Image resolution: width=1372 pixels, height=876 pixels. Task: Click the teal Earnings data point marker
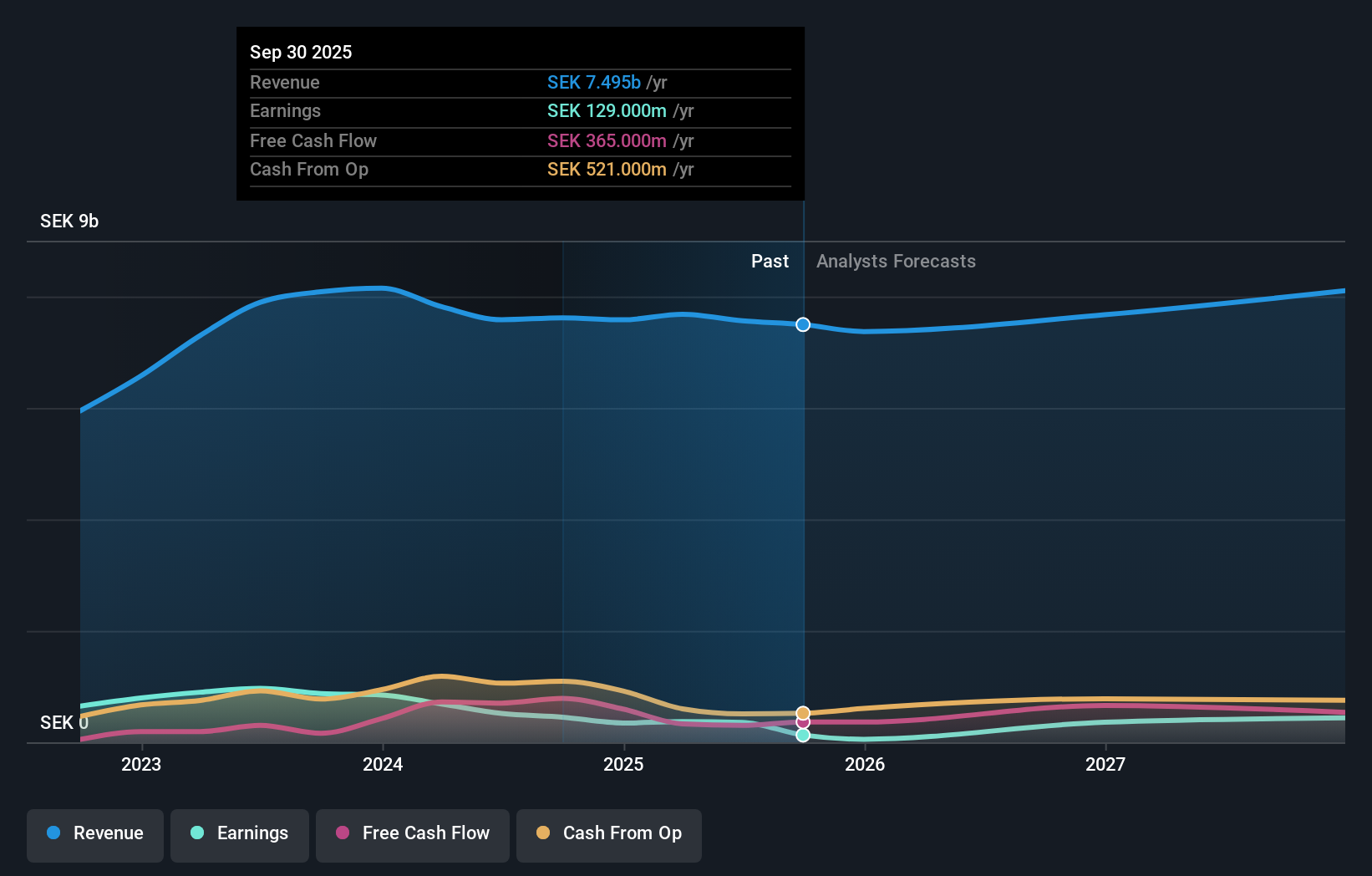point(802,735)
